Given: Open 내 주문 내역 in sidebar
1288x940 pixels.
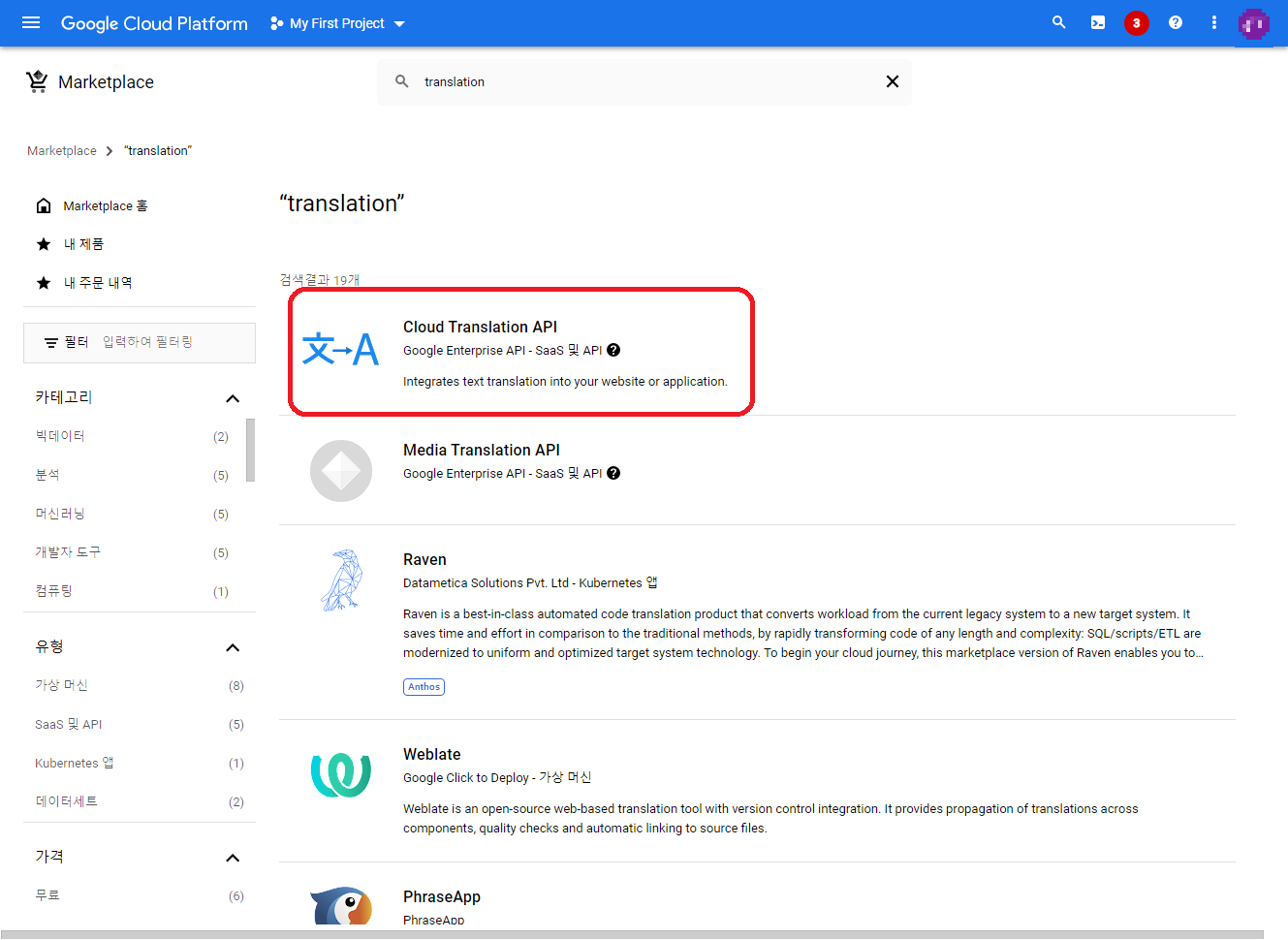Looking at the screenshot, I should pos(97,283).
